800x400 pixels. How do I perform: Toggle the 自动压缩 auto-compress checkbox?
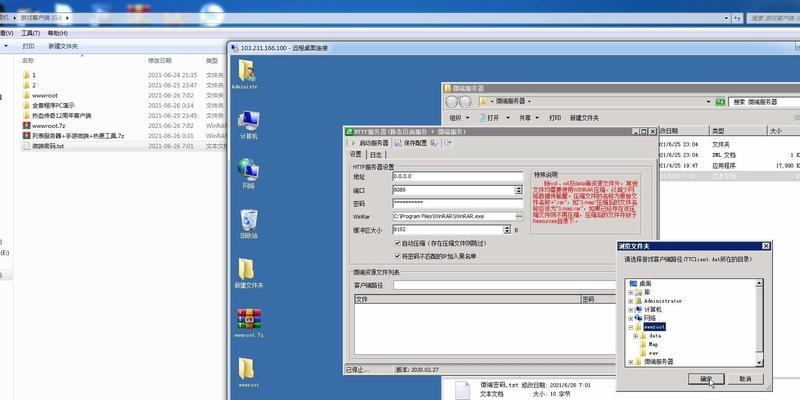(397, 243)
